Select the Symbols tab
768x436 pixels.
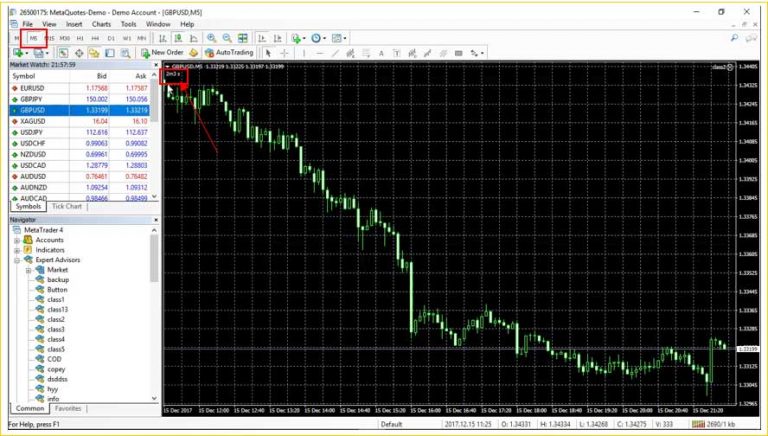pyautogui.click(x=28, y=206)
